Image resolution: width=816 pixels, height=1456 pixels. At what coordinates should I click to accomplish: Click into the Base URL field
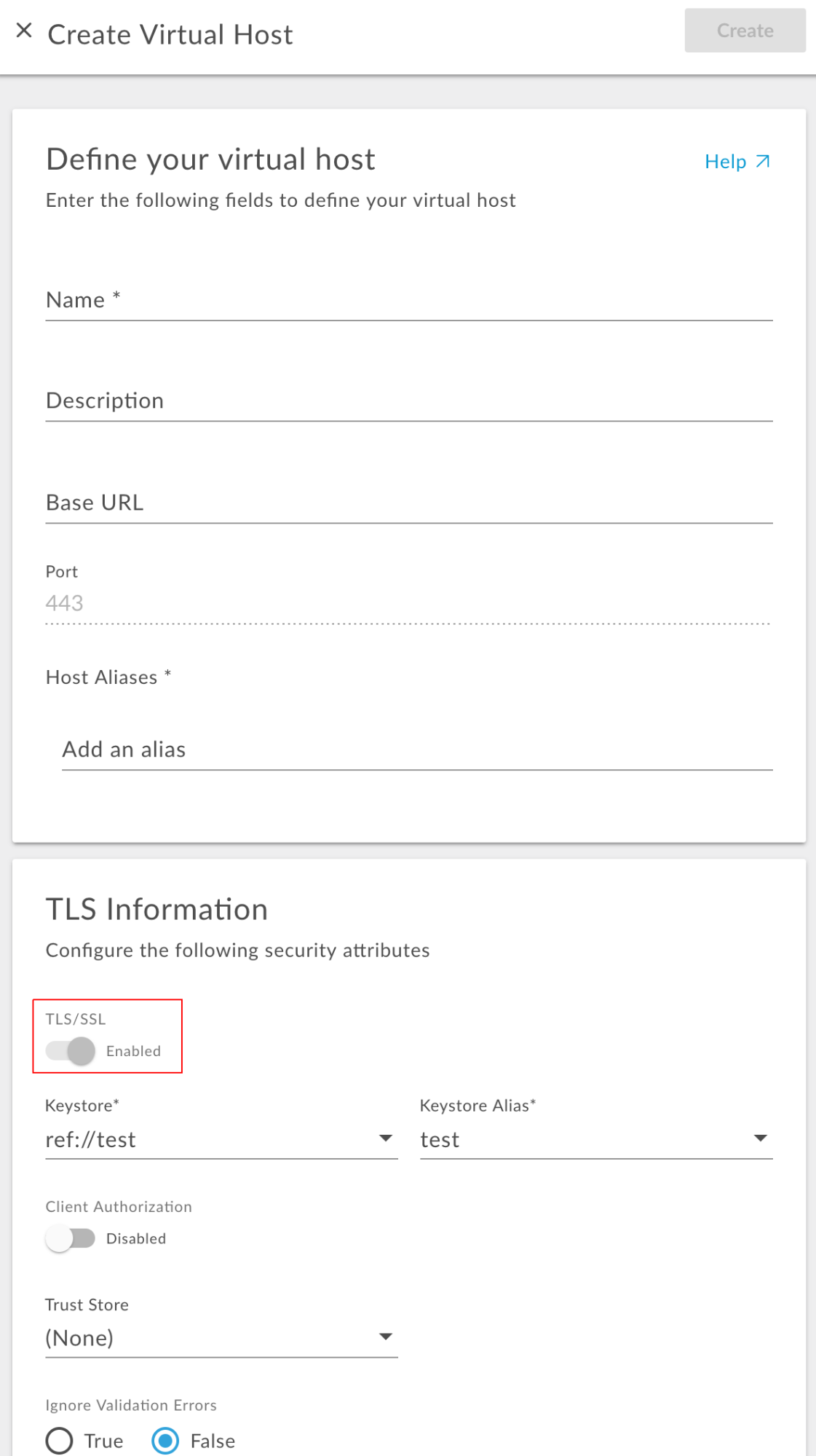coord(408,503)
